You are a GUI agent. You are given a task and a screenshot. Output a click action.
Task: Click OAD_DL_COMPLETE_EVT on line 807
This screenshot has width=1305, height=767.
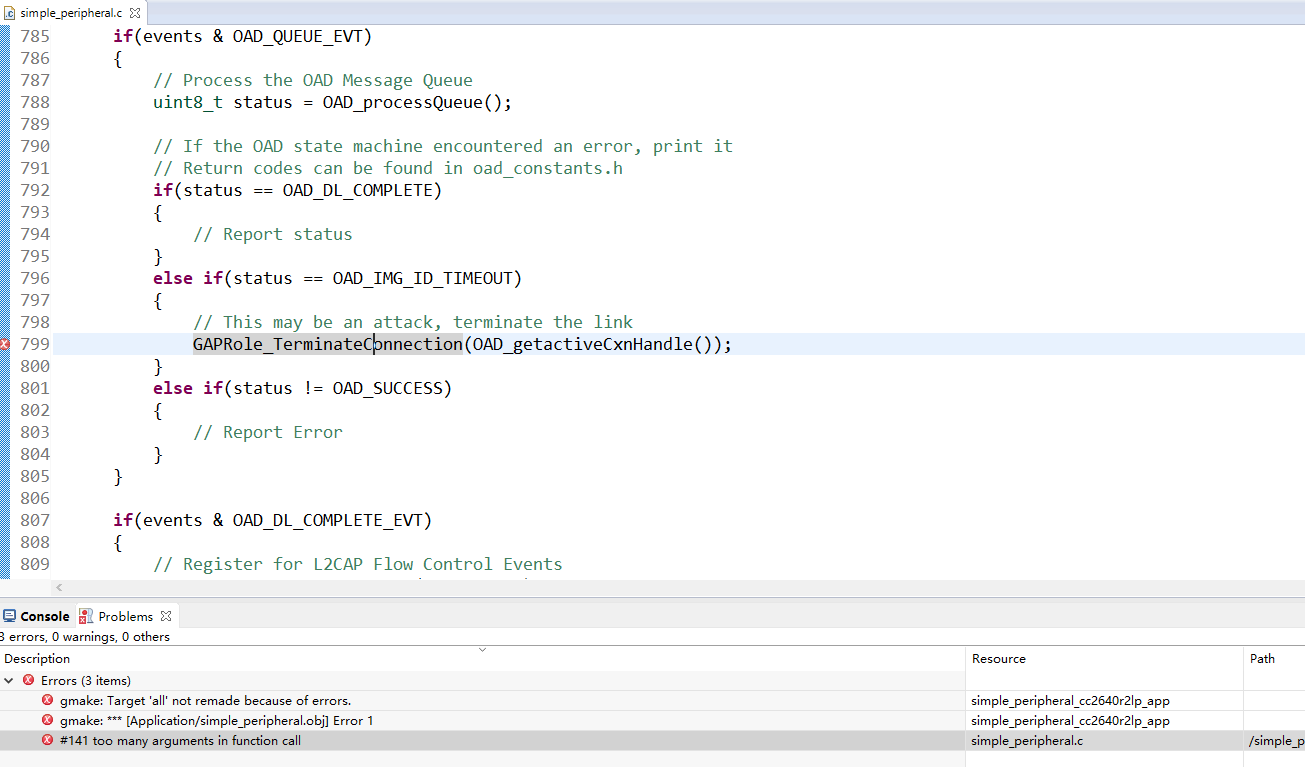click(x=327, y=520)
